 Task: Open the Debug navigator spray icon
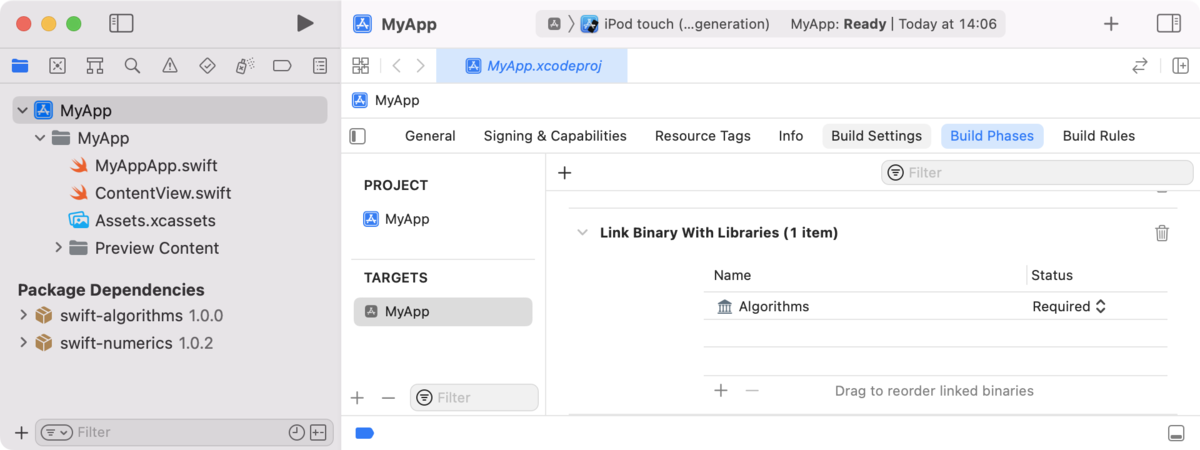(244, 66)
